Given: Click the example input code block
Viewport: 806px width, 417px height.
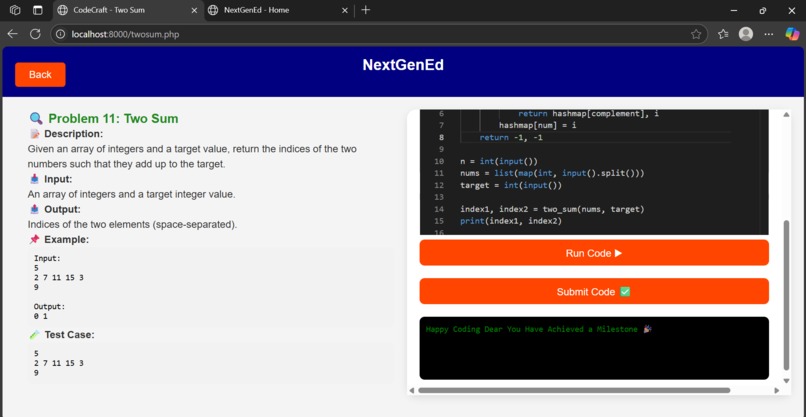Looking at the screenshot, I should coord(211,287).
